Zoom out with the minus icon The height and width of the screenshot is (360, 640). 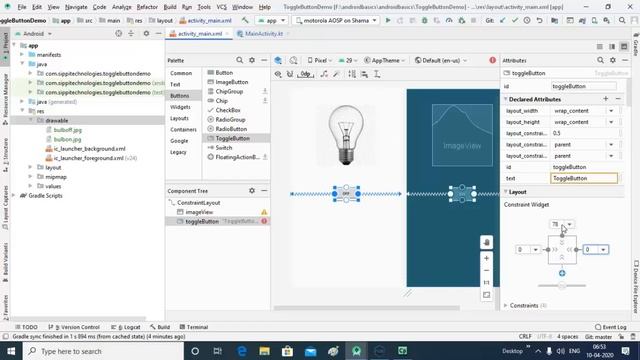point(487,270)
